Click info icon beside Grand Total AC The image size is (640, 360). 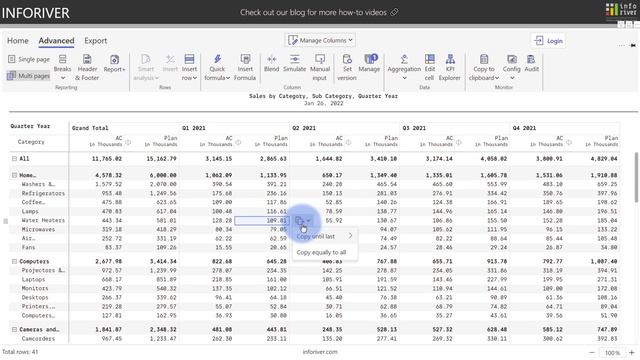click(x=128, y=142)
